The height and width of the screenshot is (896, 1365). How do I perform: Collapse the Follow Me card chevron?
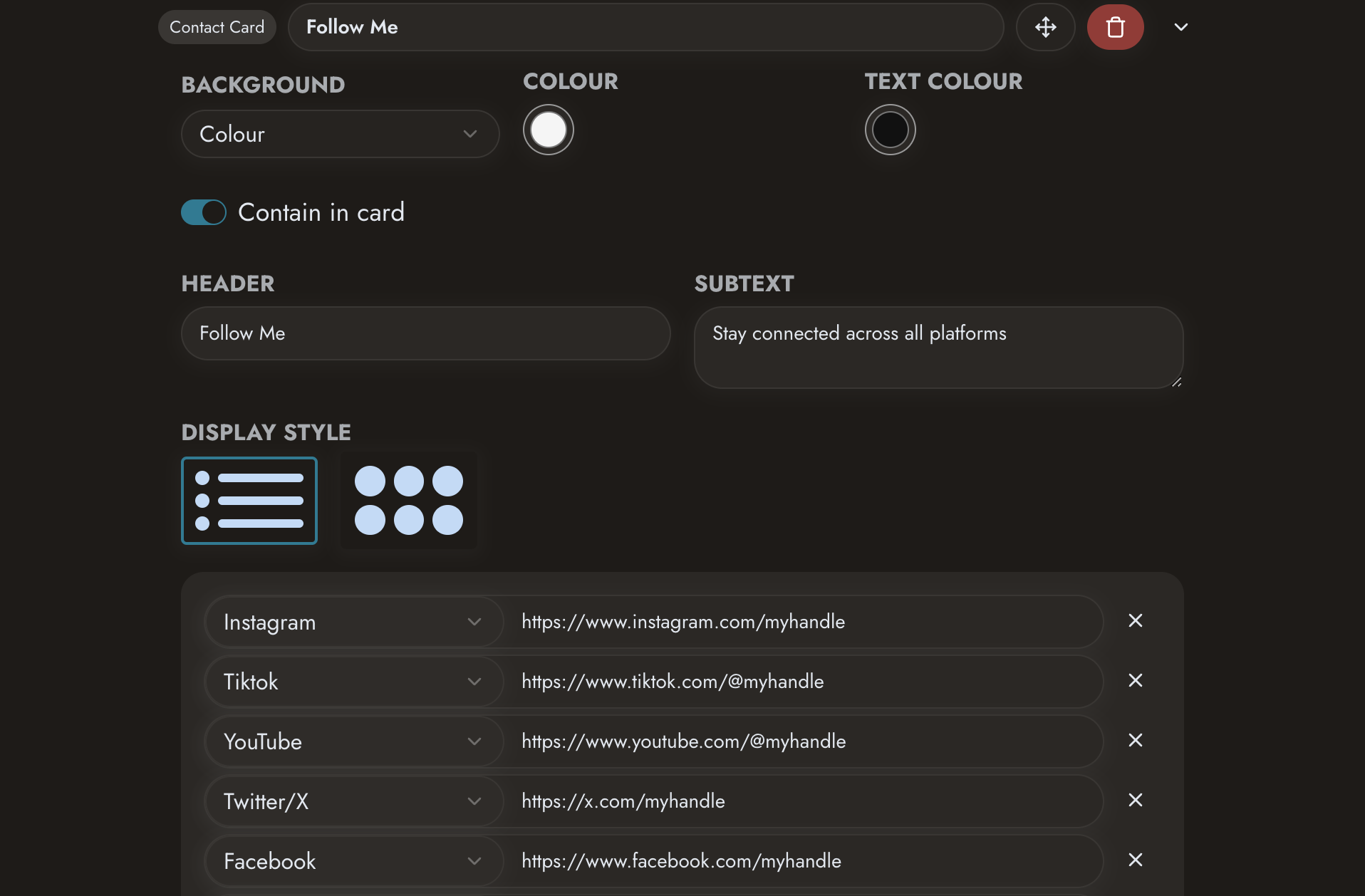1180,27
